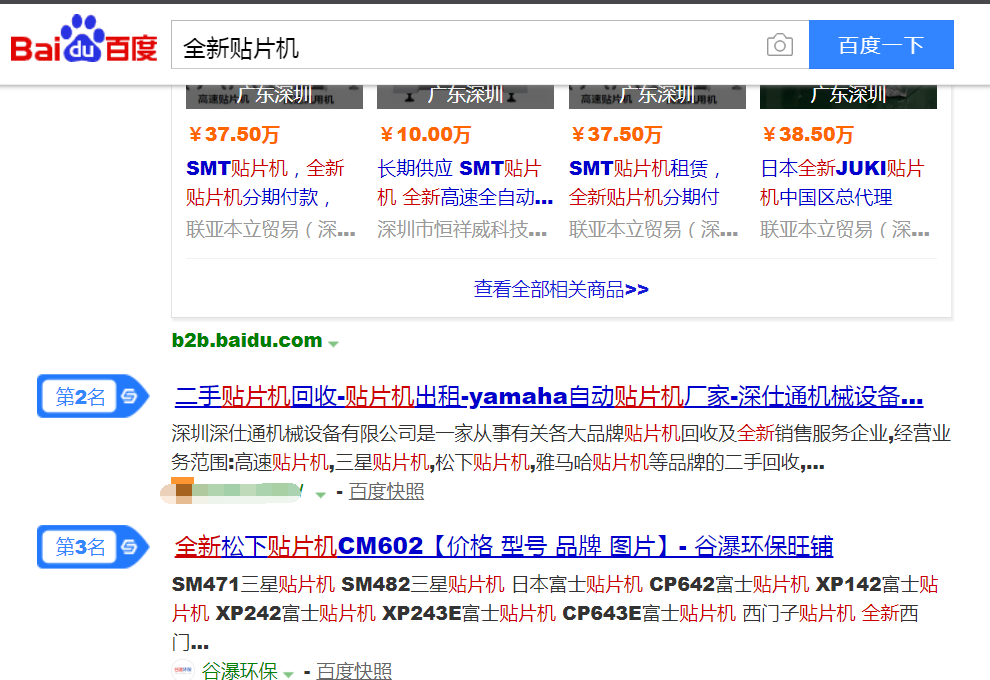Click the 谷瀑环保 site favicon

click(x=183, y=670)
